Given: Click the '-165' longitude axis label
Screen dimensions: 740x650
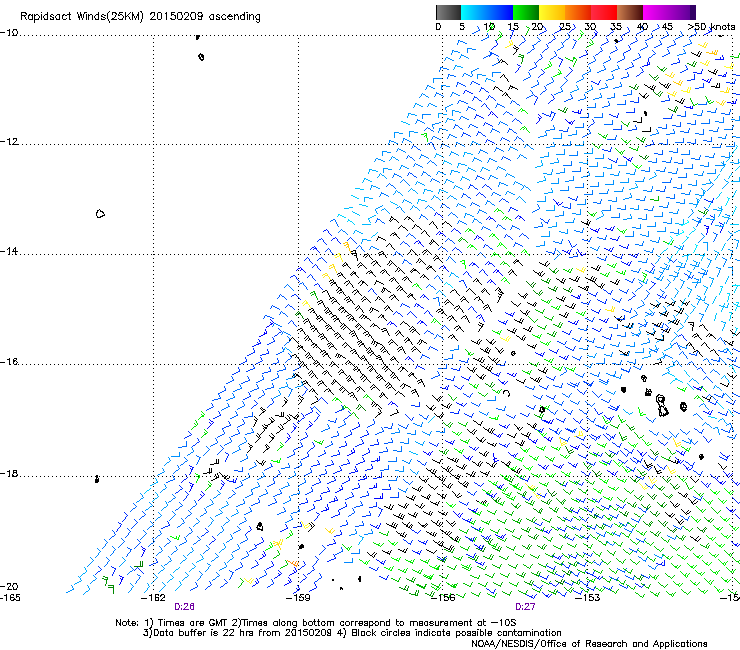Looking at the screenshot, I should (x=10, y=598).
